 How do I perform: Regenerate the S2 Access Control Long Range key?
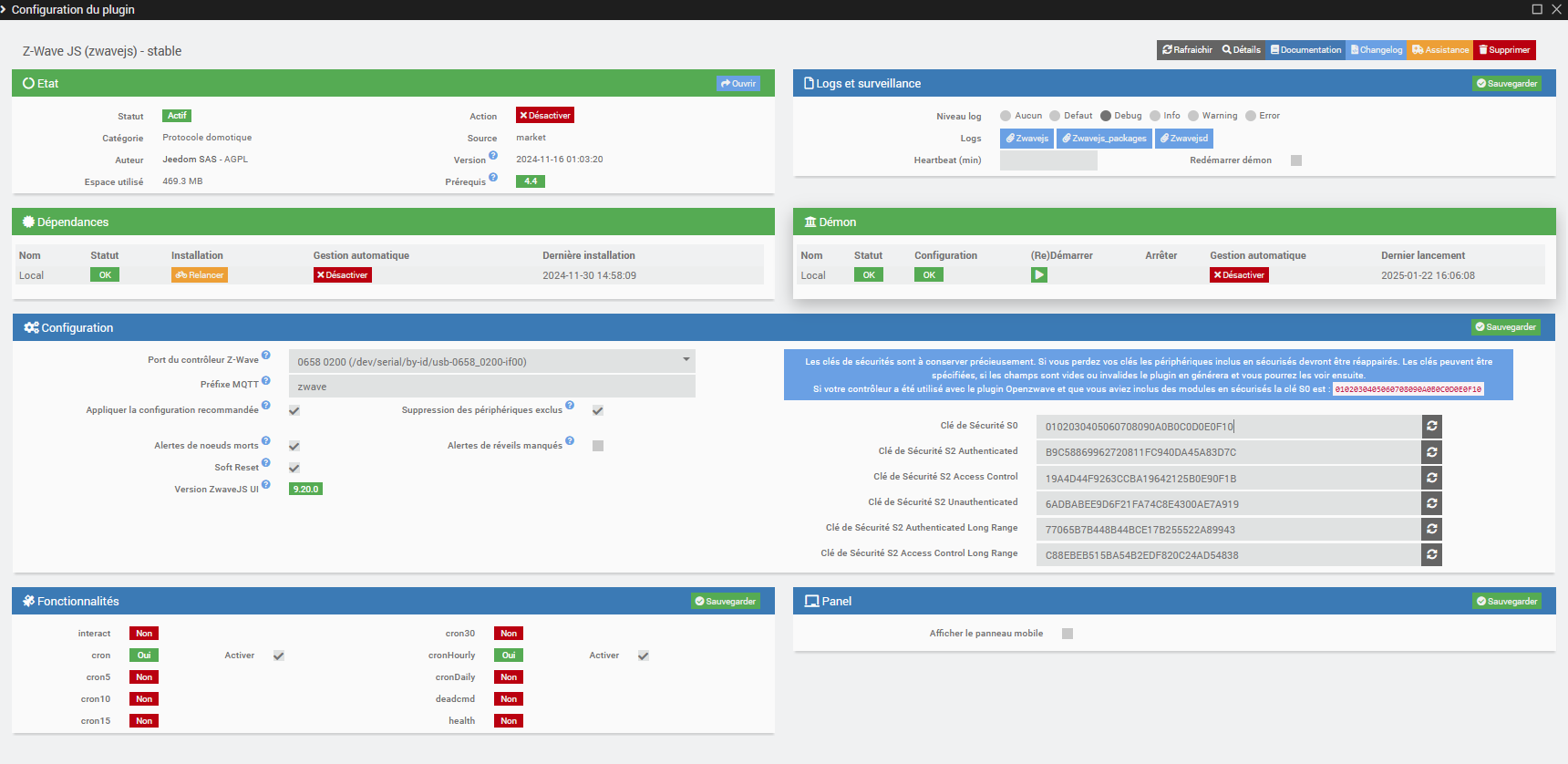(x=1431, y=554)
